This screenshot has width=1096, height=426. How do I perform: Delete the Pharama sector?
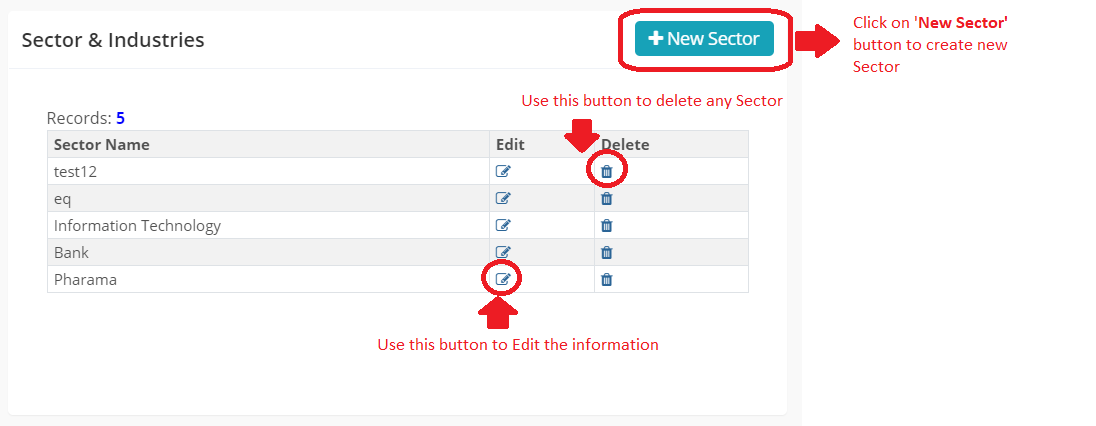[606, 280]
